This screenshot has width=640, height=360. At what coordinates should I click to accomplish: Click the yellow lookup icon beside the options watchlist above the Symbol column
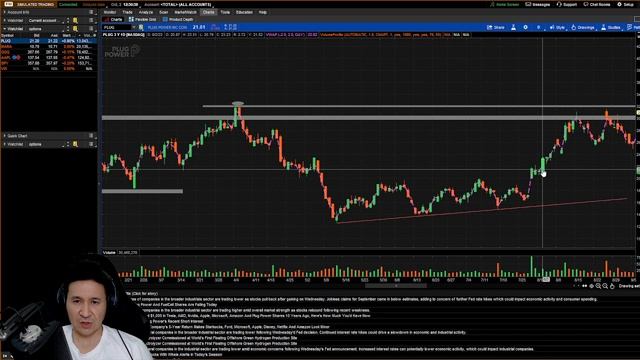point(75,29)
